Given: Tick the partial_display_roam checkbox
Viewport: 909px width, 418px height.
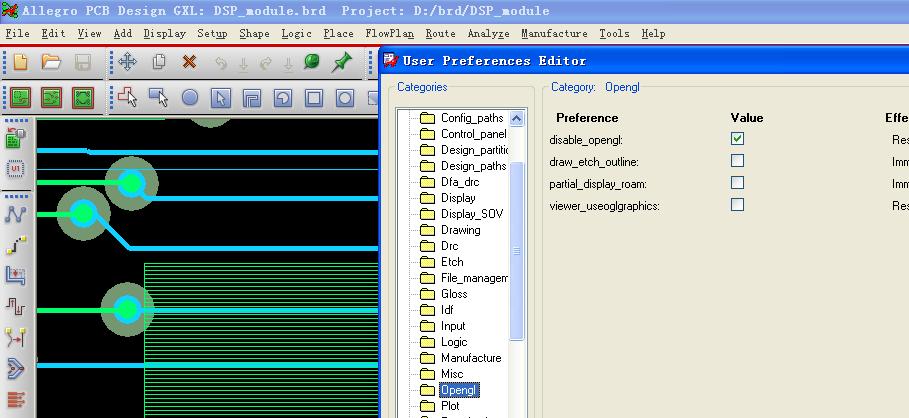Looking at the screenshot, I should pos(737,183).
